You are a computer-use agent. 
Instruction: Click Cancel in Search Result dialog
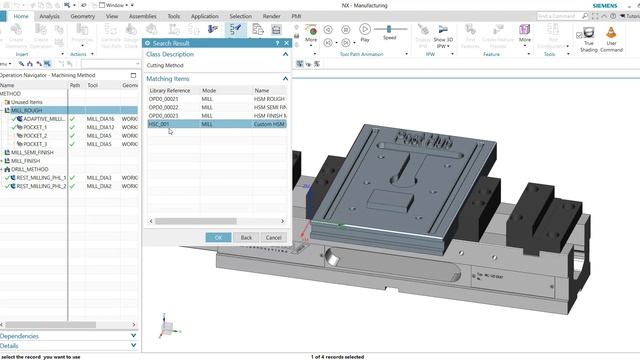coord(273,238)
